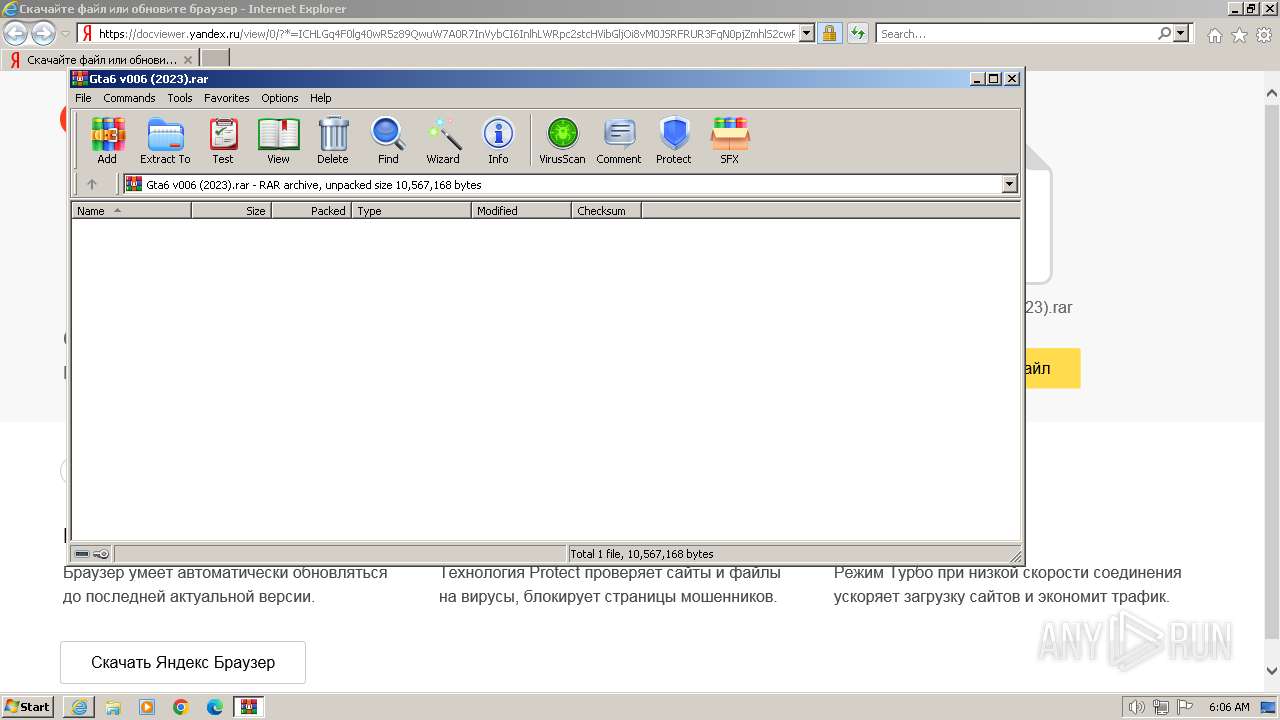Open the Commands menu
Image resolution: width=1280 pixels, height=720 pixels.
[x=129, y=98]
